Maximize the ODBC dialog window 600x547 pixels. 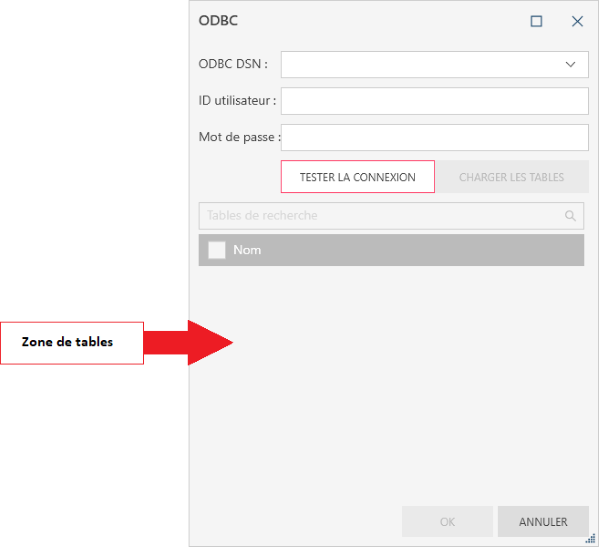pos(536,21)
